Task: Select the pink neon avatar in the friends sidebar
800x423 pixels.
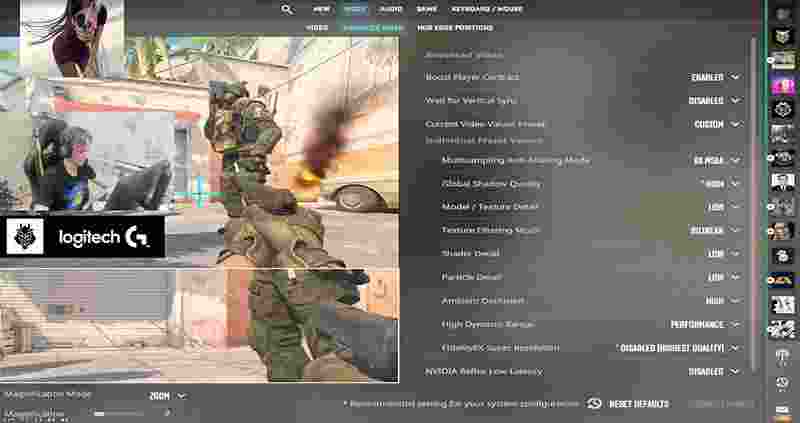Action: 783,85
